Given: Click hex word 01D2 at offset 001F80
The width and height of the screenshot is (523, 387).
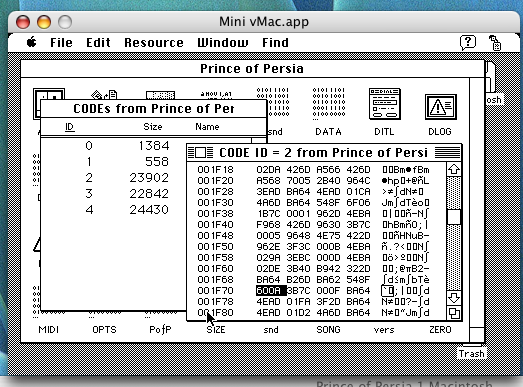Looking at the screenshot, I should point(299,313).
